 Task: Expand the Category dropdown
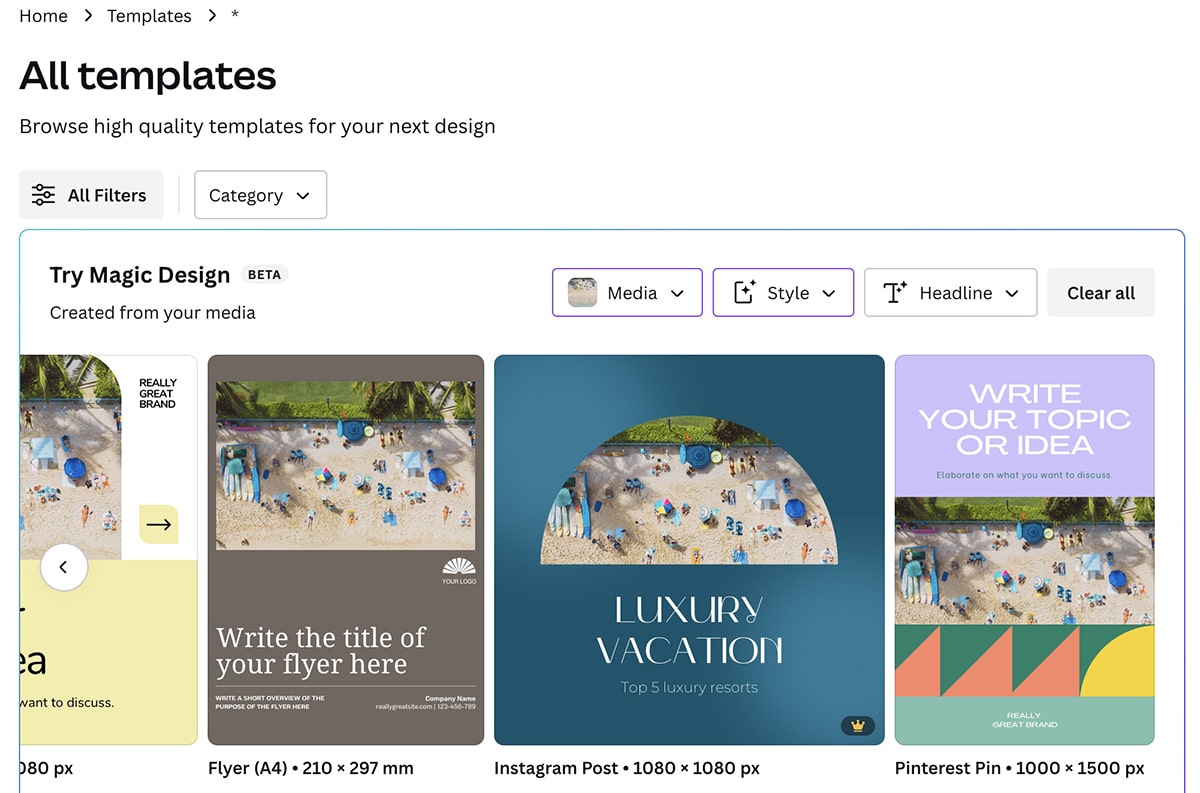(x=260, y=195)
